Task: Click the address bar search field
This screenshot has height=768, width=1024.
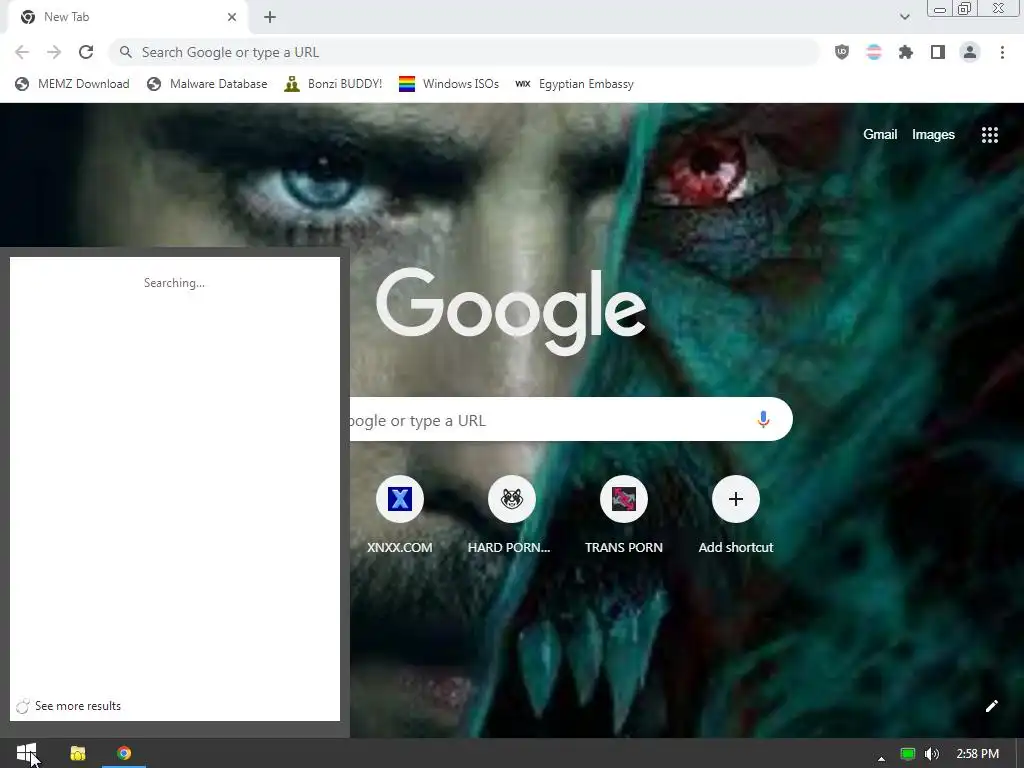Action: pyautogui.click(x=464, y=52)
